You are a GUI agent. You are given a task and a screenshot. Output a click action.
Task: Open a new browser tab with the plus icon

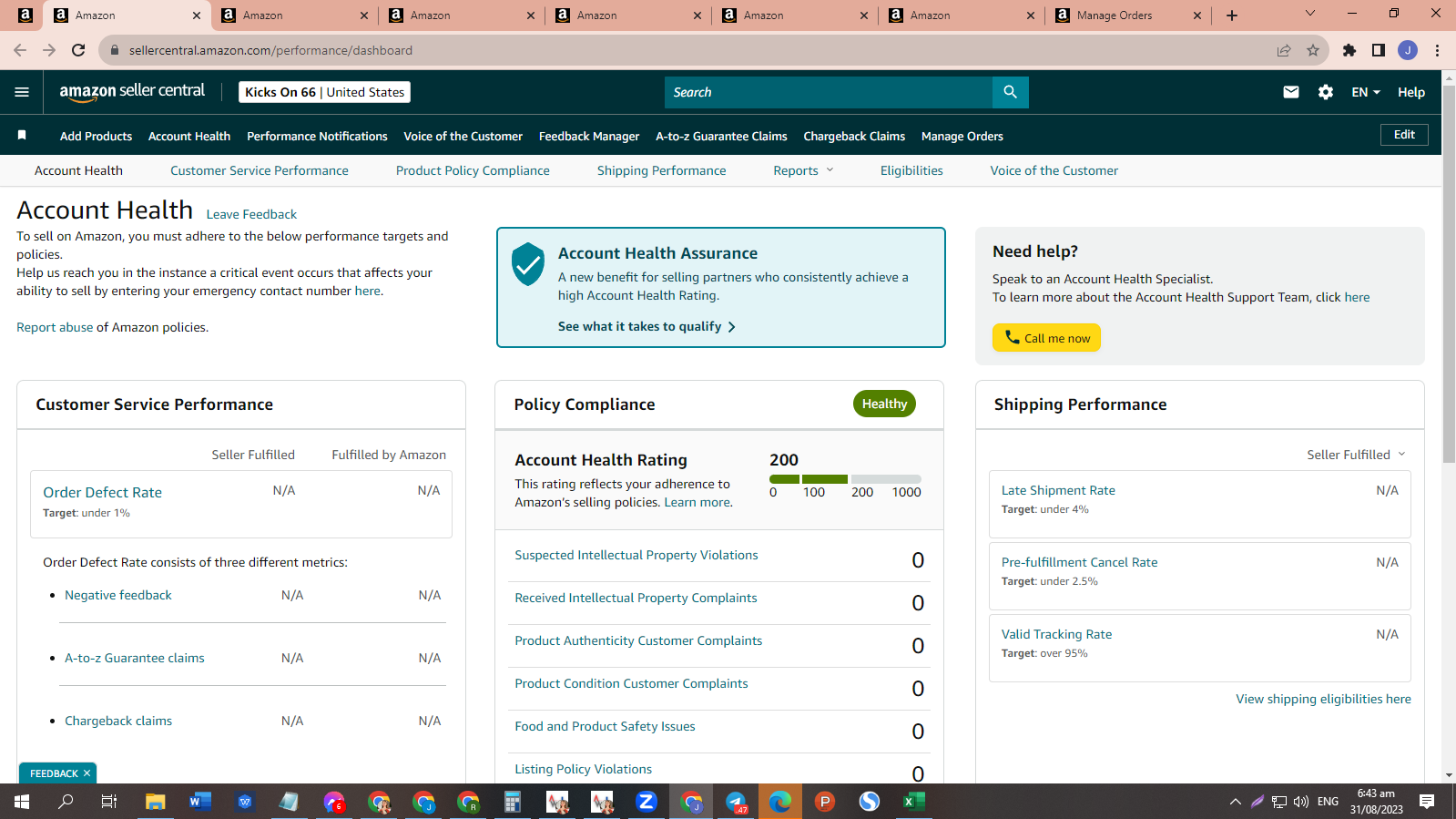[x=1232, y=15]
